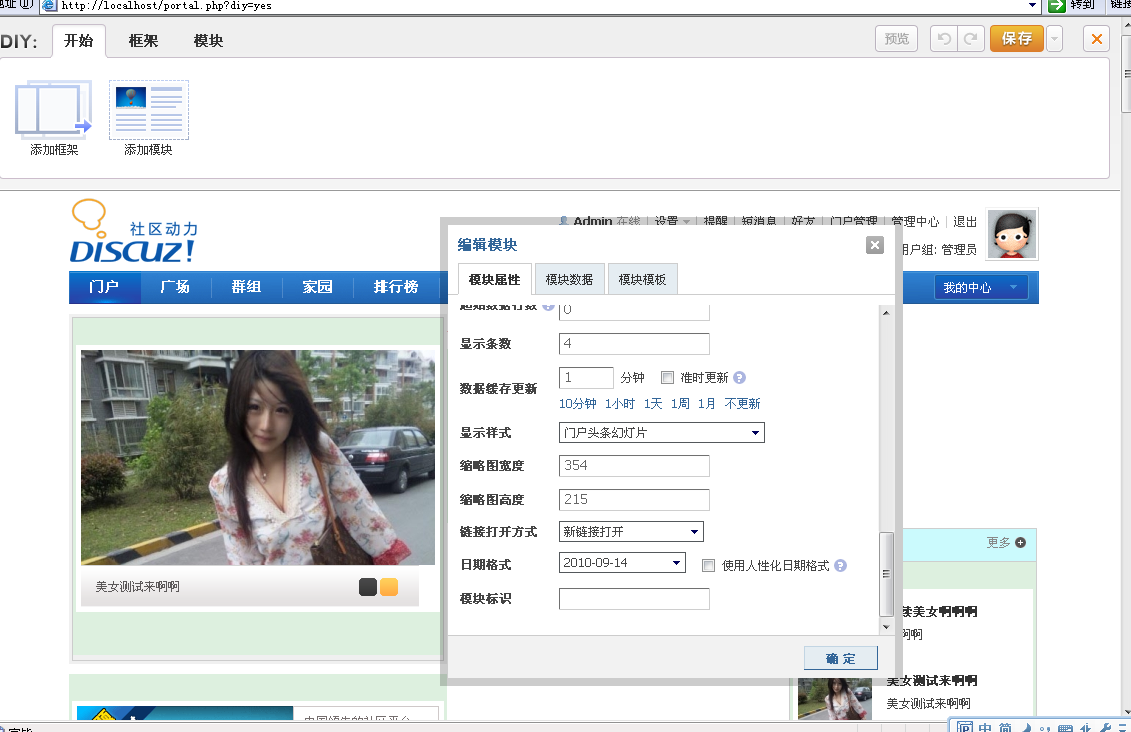Screen dimensions: 1131x732
Task: Click the 数据缓存更新 minutes input
Action: point(586,377)
